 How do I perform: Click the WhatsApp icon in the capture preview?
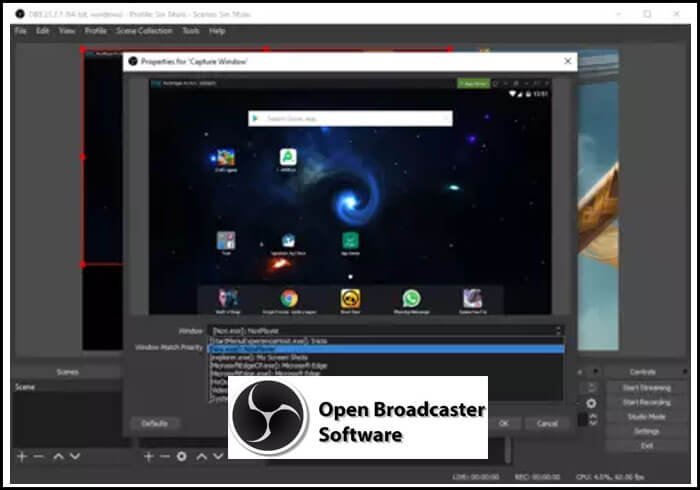tap(411, 298)
